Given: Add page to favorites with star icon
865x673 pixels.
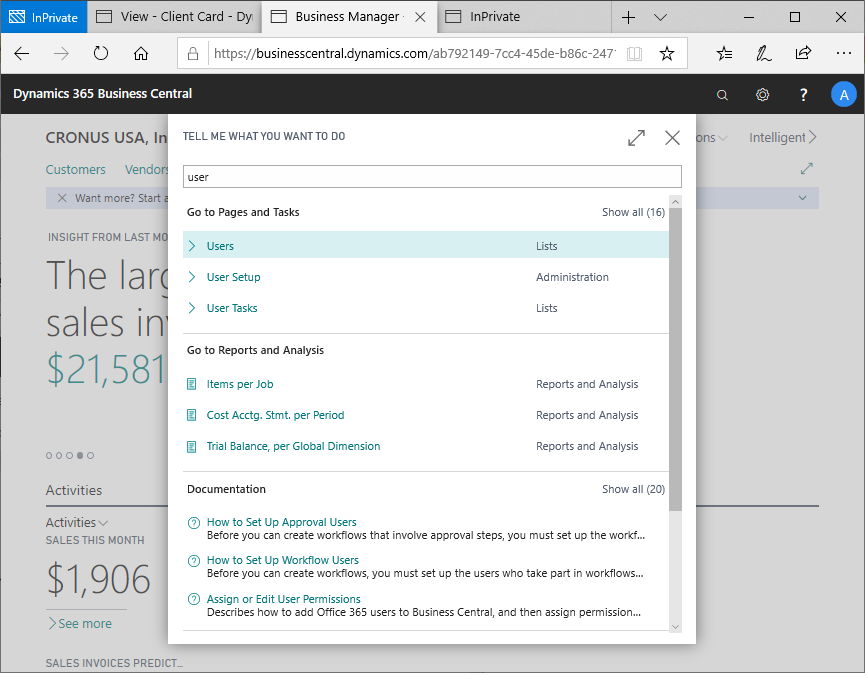Looking at the screenshot, I should tap(667, 54).
